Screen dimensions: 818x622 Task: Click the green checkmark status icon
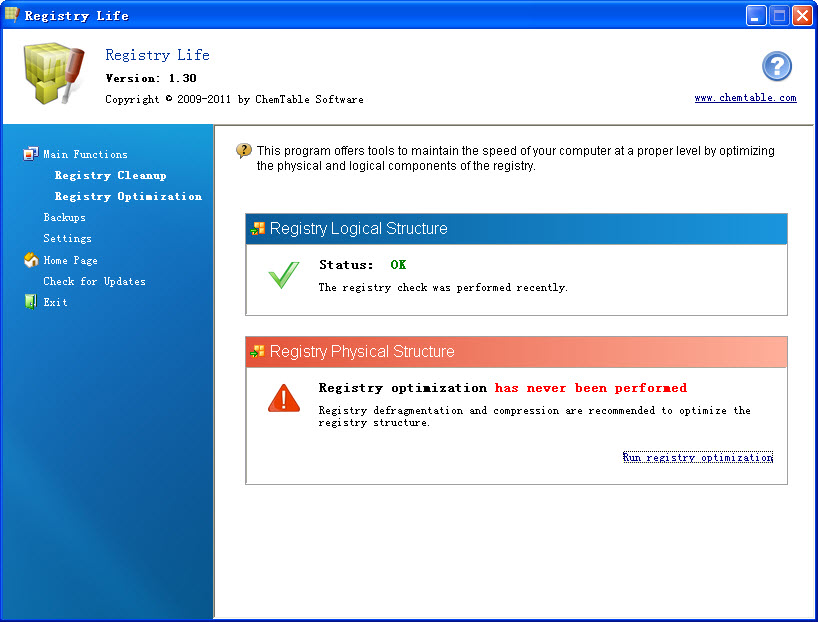284,275
